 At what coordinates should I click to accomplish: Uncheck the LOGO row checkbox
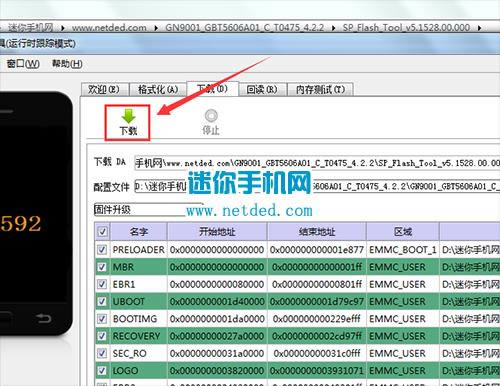pos(102,371)
